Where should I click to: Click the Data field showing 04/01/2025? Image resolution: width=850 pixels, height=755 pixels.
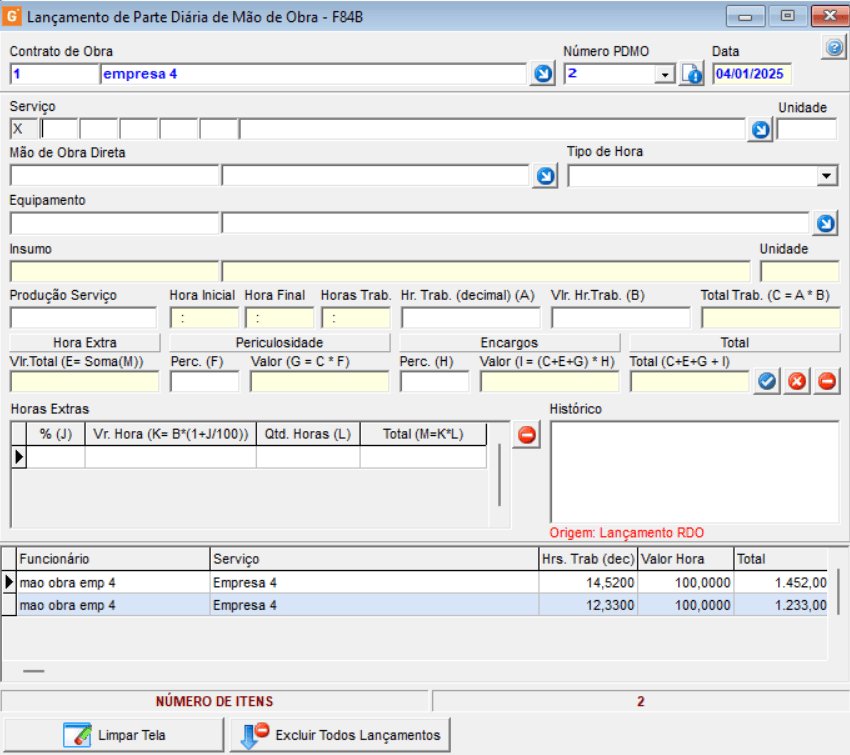click(x=752, y=74)
